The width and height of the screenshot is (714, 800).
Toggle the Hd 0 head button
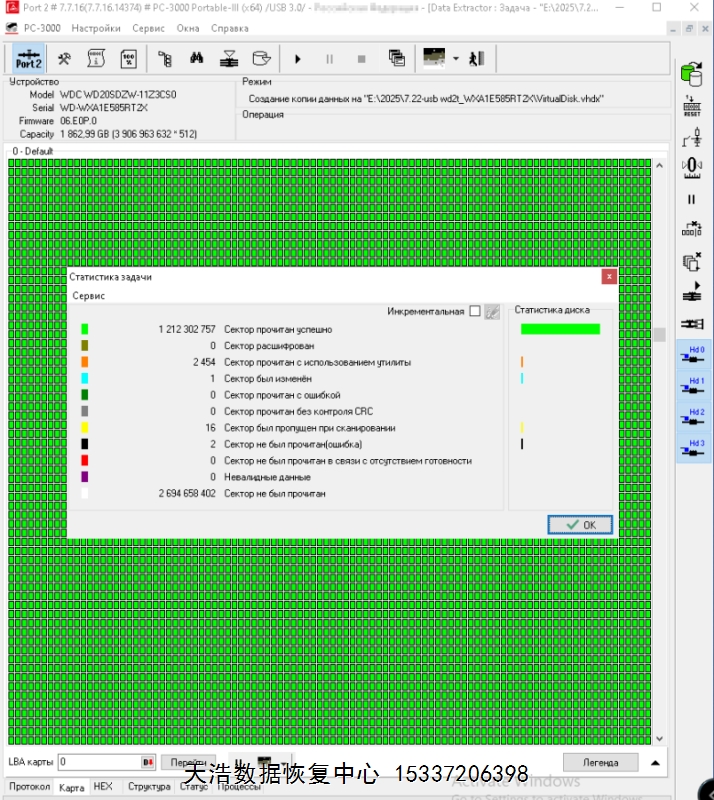click(x=691, y=355)
